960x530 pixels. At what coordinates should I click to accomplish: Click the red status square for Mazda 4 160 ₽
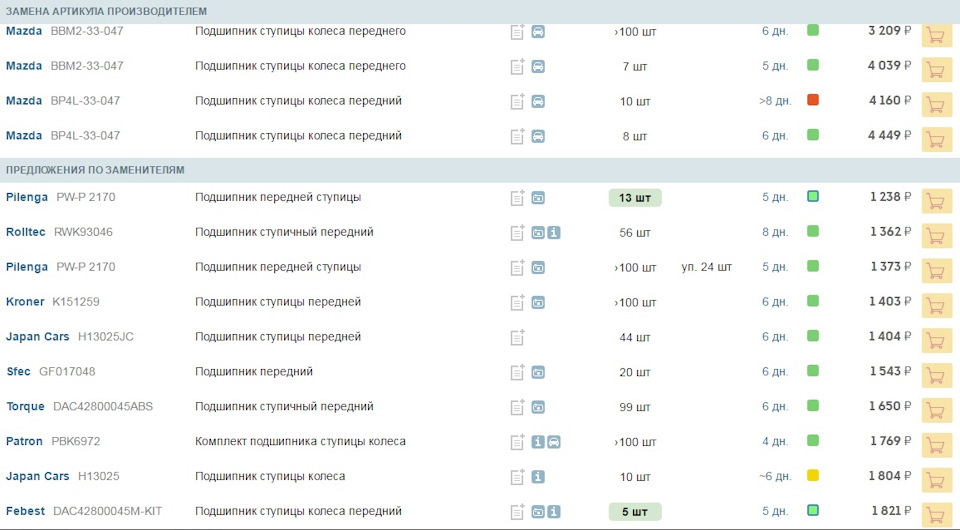(x=813, y=100)
